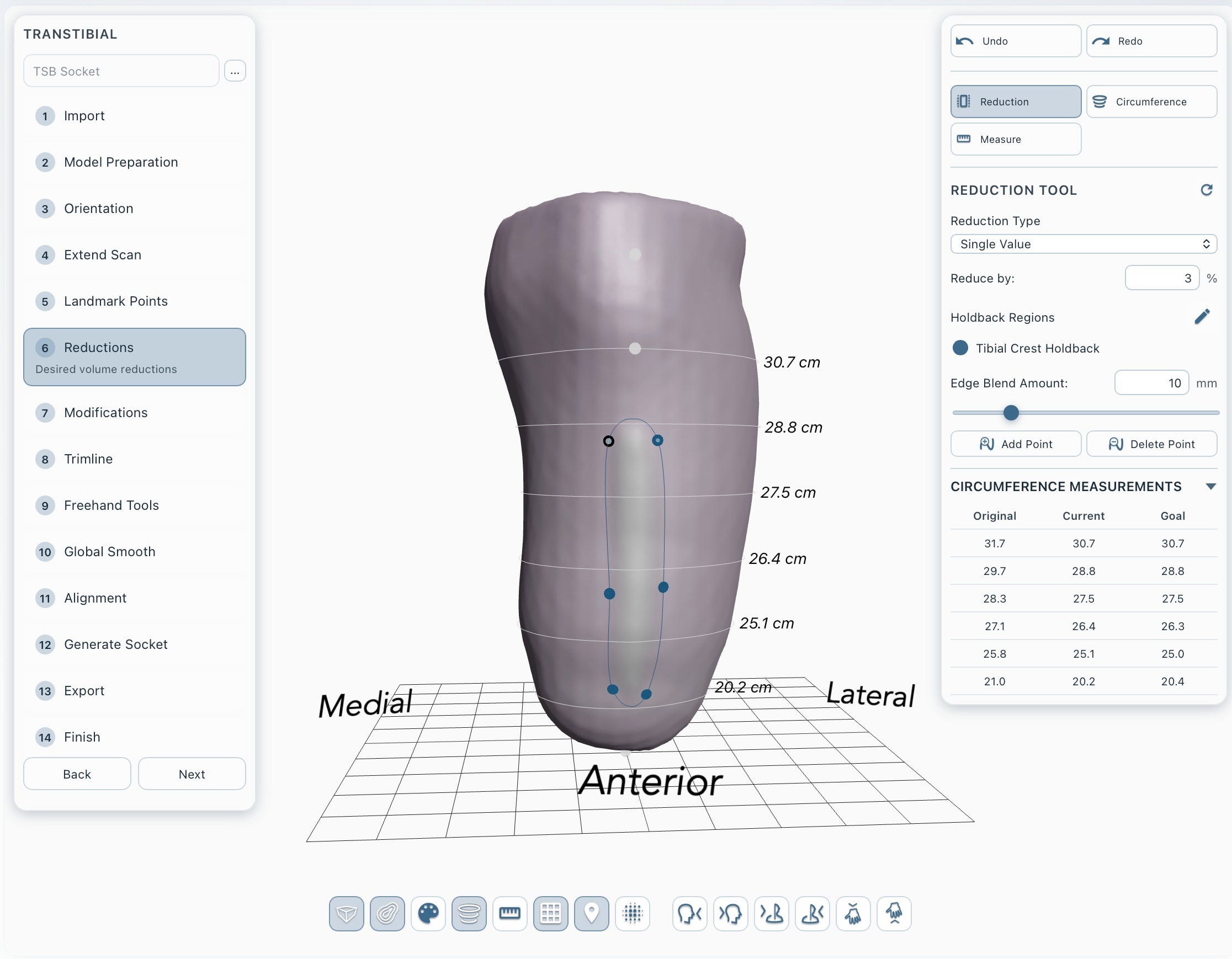Select the bottom-up hand view icon
Screen dimensions: 1232x959
[x=894, y=913]
